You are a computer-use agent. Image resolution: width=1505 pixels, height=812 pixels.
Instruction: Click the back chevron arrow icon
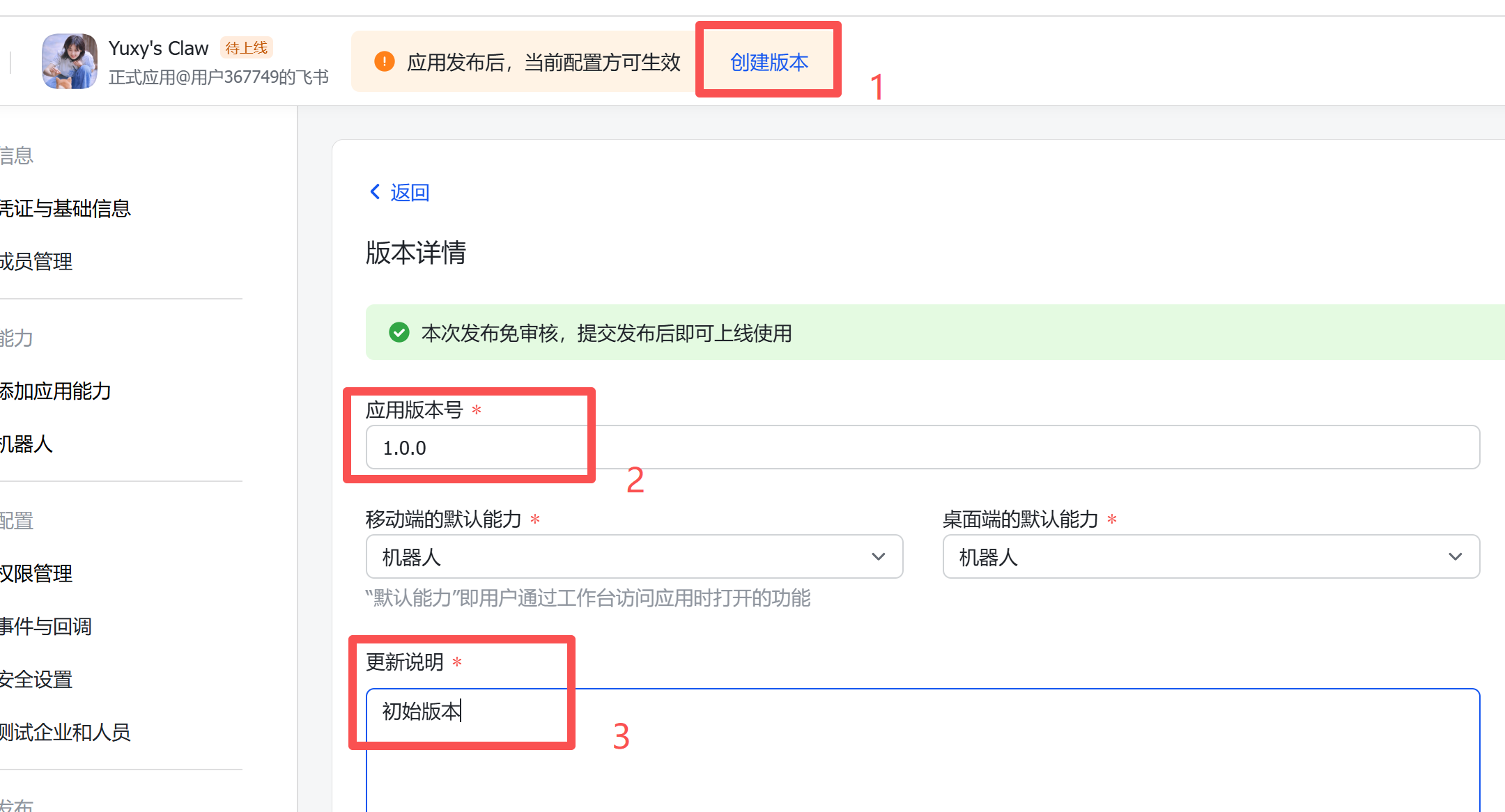tap(375, 192)
